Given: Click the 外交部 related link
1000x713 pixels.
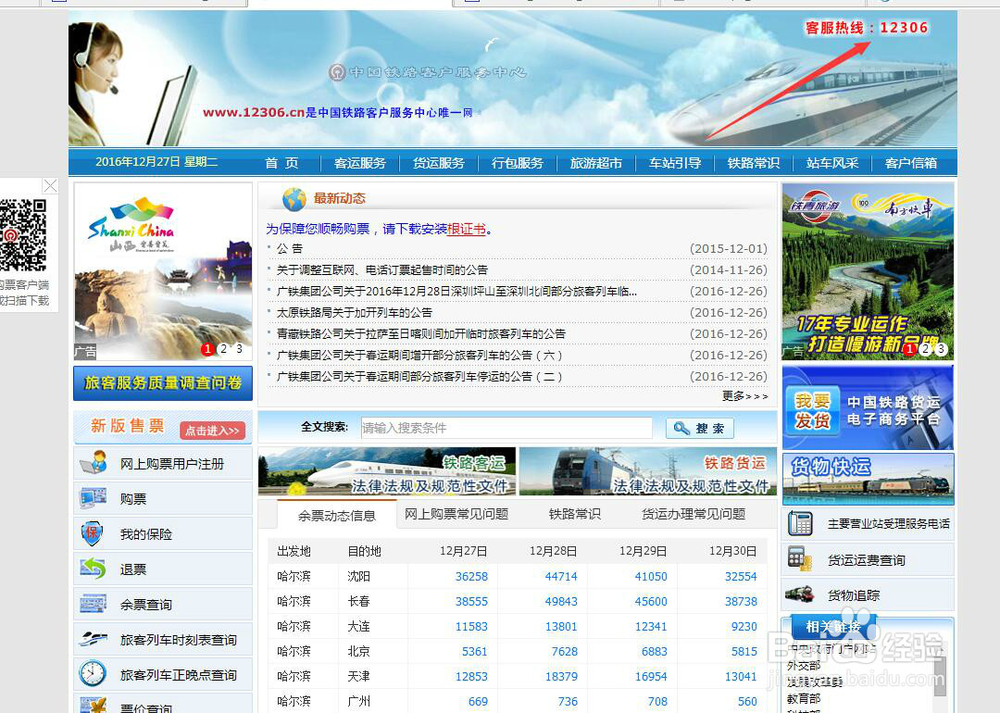Looking at the screenshot, I should tap(804, 666).
